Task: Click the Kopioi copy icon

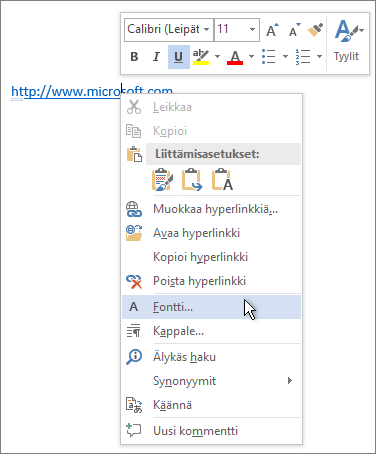Action: tap(134, 131)
